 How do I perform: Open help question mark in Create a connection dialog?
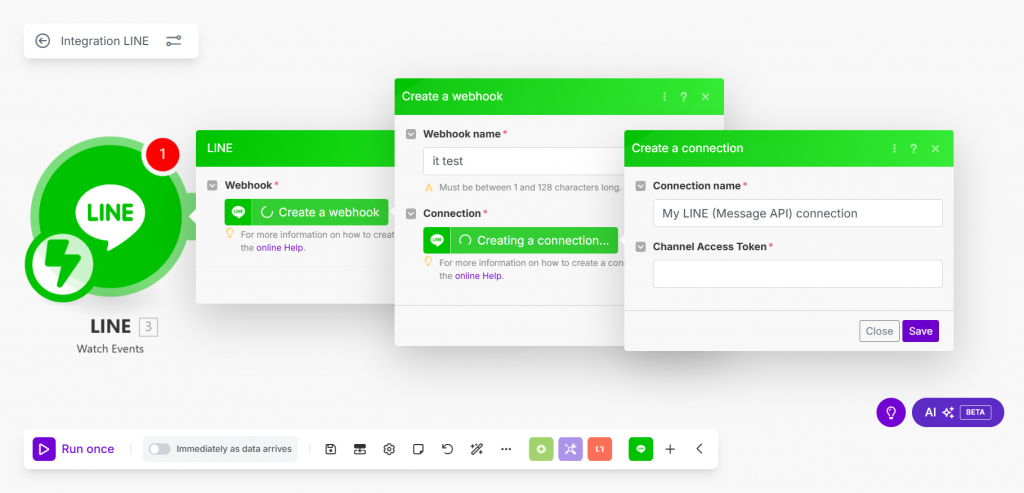tap(914, 148)
